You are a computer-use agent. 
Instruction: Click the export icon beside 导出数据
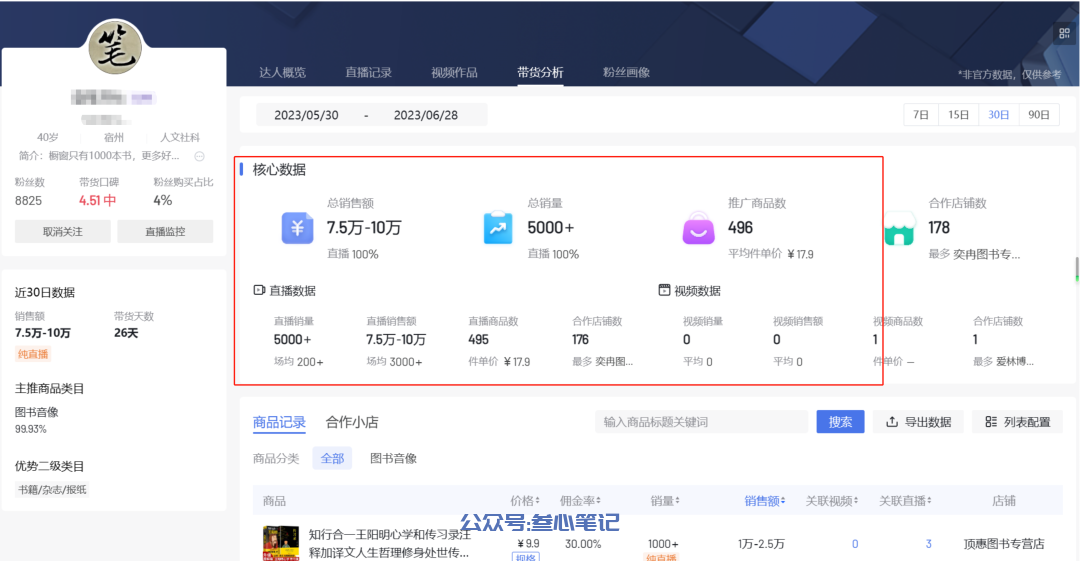pyautogui.click(x=892, y=422)
